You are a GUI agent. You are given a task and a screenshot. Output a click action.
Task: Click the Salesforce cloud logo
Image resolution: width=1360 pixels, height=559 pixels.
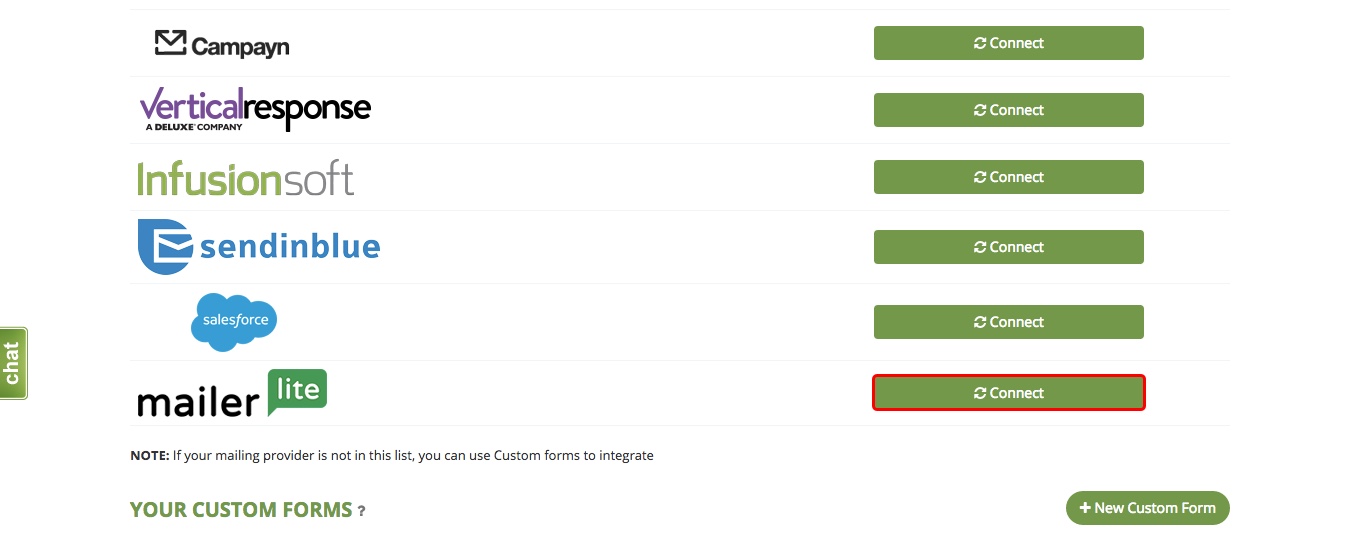pyautogui.click(x=234, y=322)
